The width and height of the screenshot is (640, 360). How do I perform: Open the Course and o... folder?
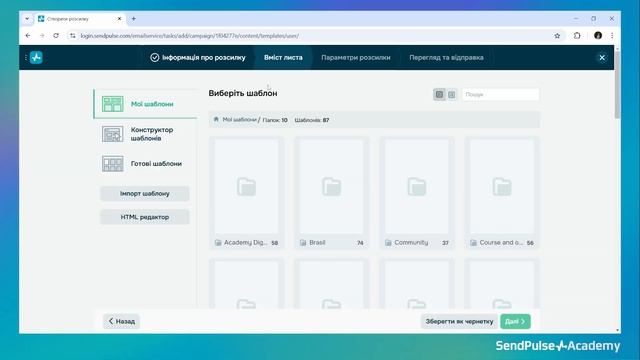click(502, 193)
